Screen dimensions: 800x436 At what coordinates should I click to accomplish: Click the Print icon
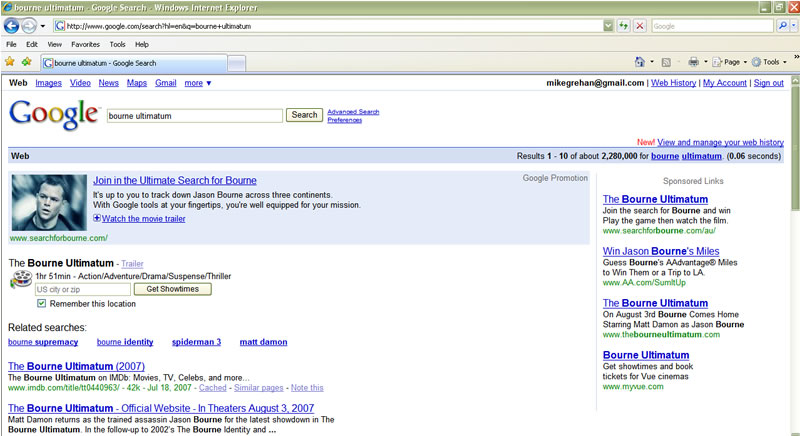coord(693,62)
